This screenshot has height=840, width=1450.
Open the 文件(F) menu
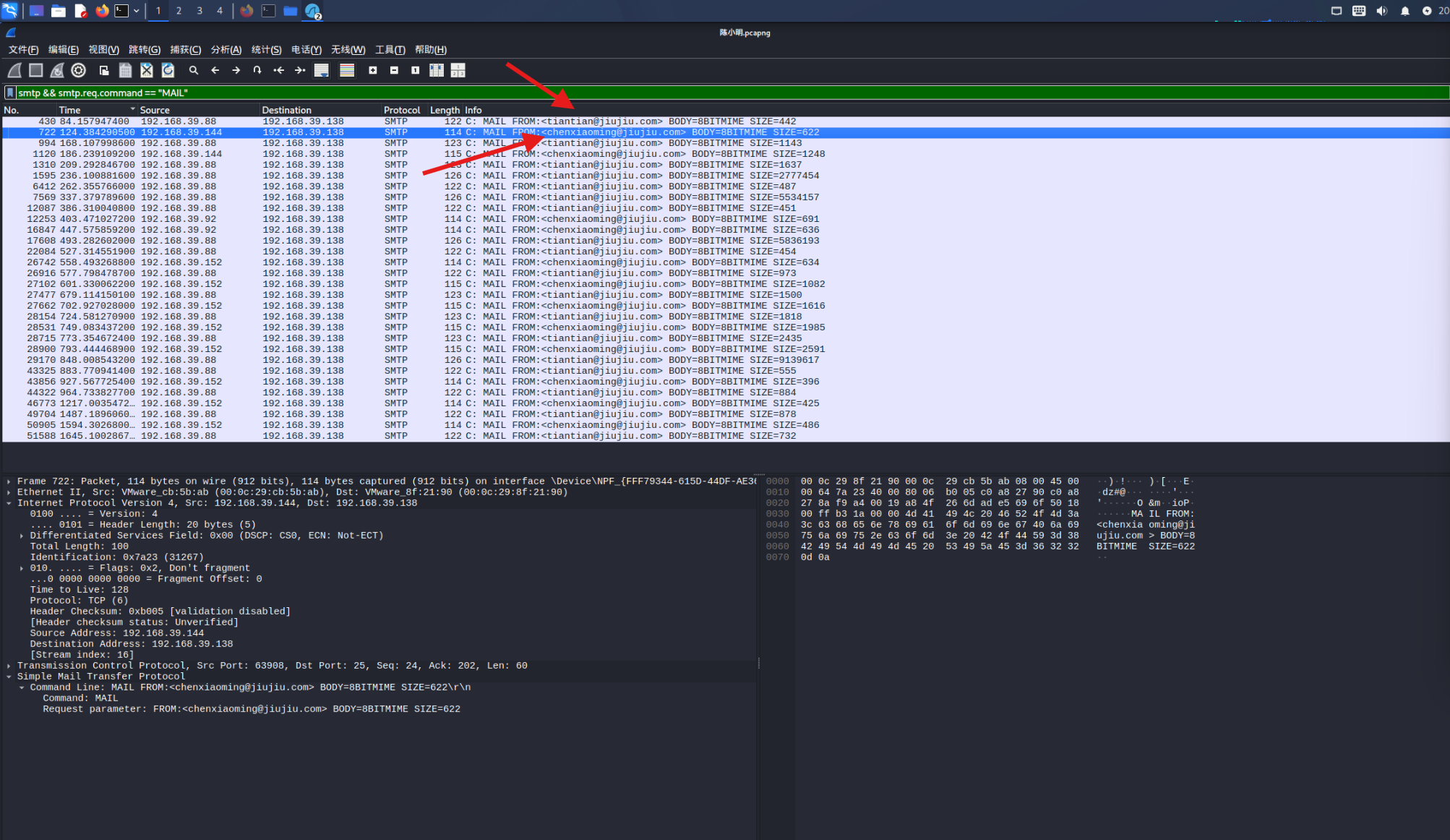[23, 50]
